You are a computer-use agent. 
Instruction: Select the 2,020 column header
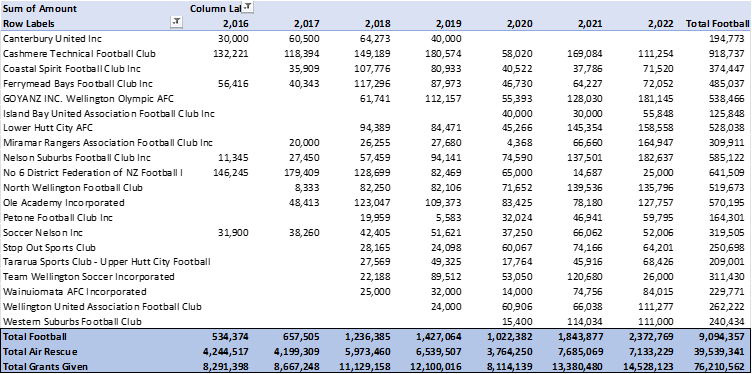[520, 23]
